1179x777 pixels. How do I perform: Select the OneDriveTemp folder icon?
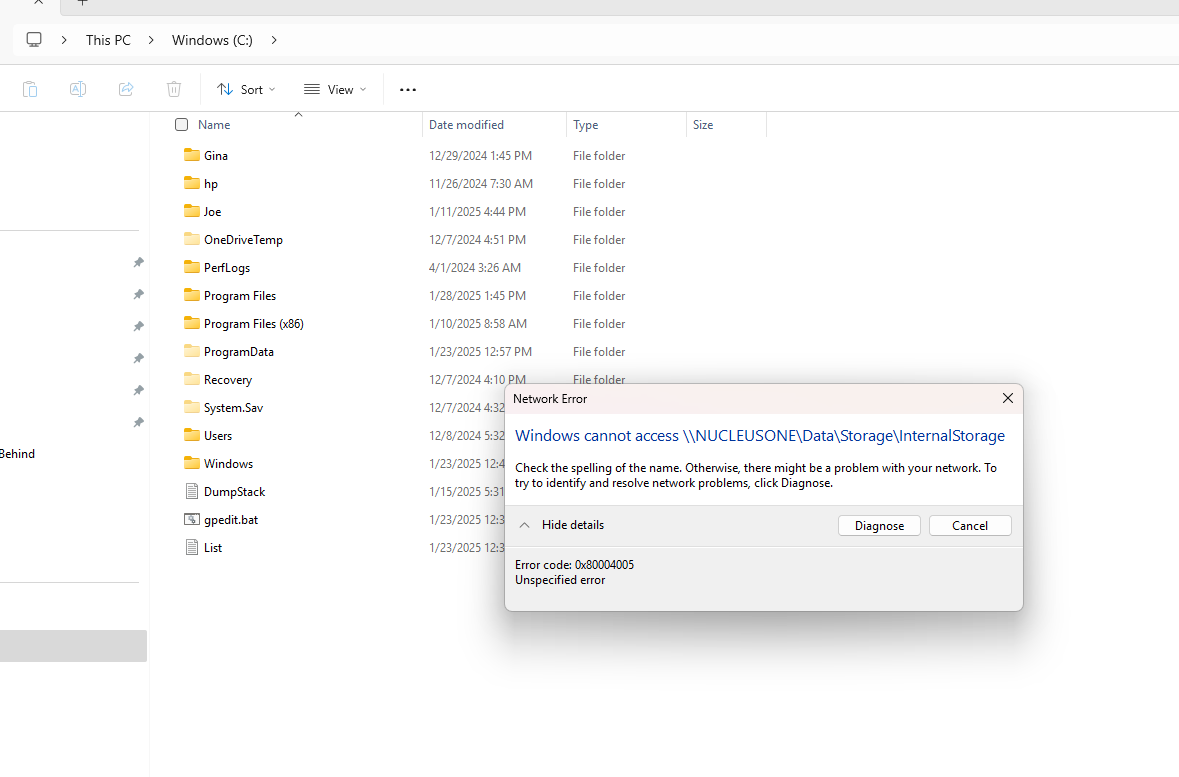point(192,239)
